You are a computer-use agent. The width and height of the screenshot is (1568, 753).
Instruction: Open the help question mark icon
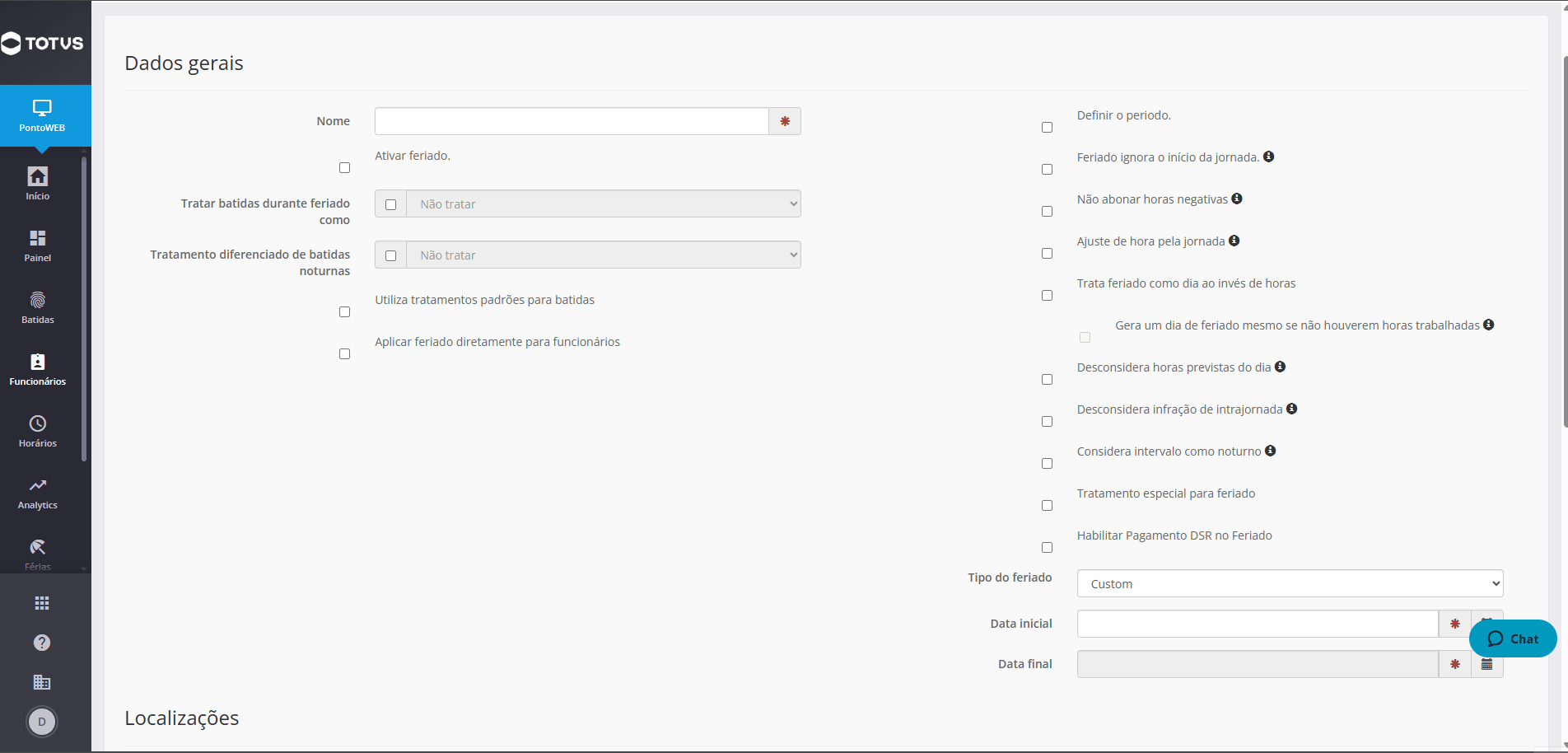[x=42, y=643]
